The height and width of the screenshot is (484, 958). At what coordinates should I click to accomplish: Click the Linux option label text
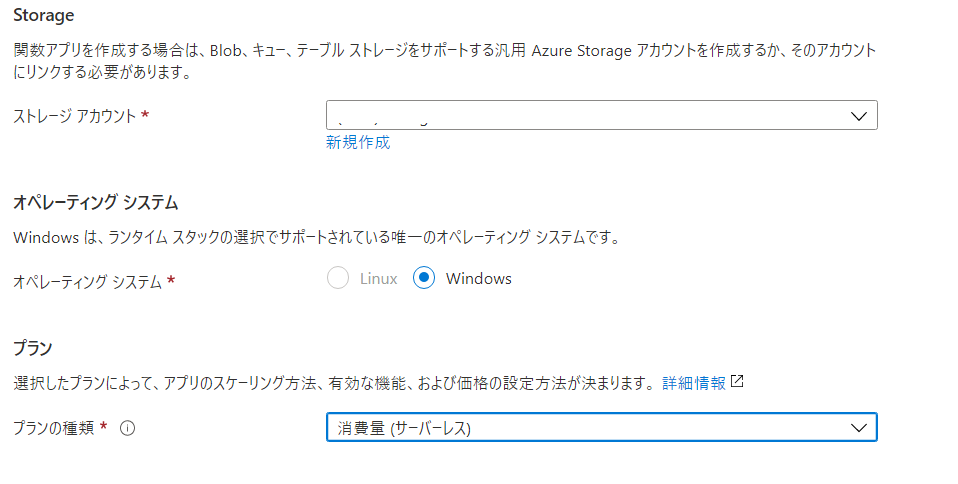pyautogui.click(x=378, y=279)
